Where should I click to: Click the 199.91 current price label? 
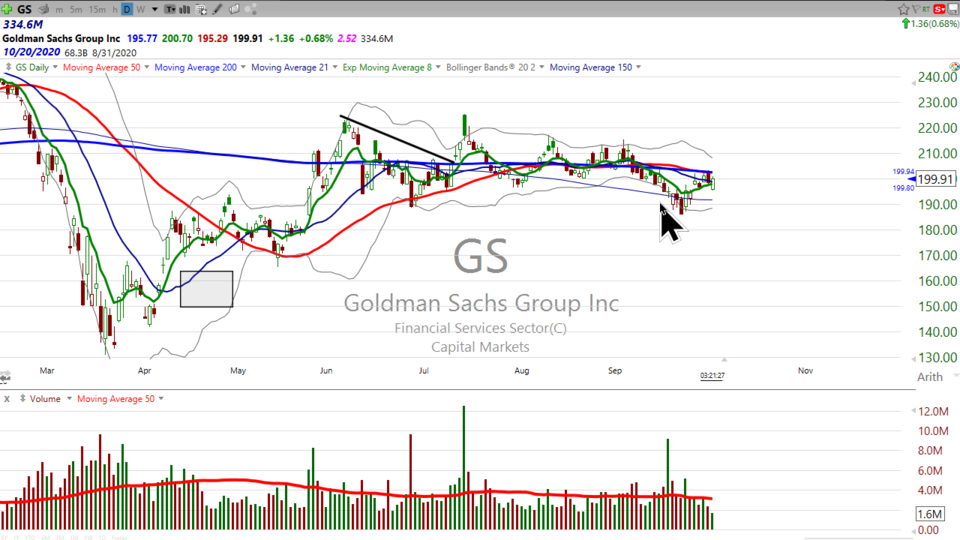(936, 179)
